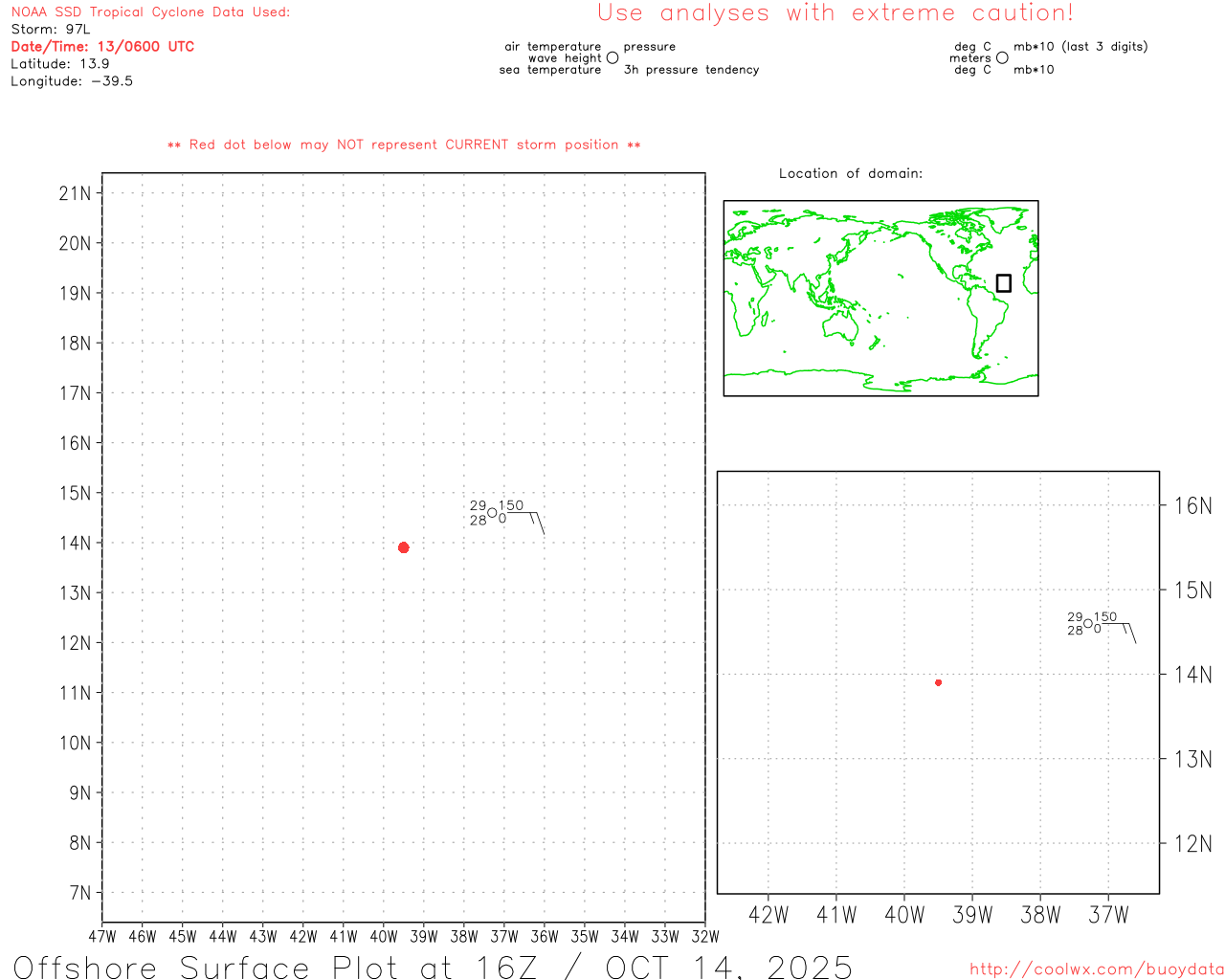
Task: Click air temperature '29' on main map buoy
Action: point(478,505)
